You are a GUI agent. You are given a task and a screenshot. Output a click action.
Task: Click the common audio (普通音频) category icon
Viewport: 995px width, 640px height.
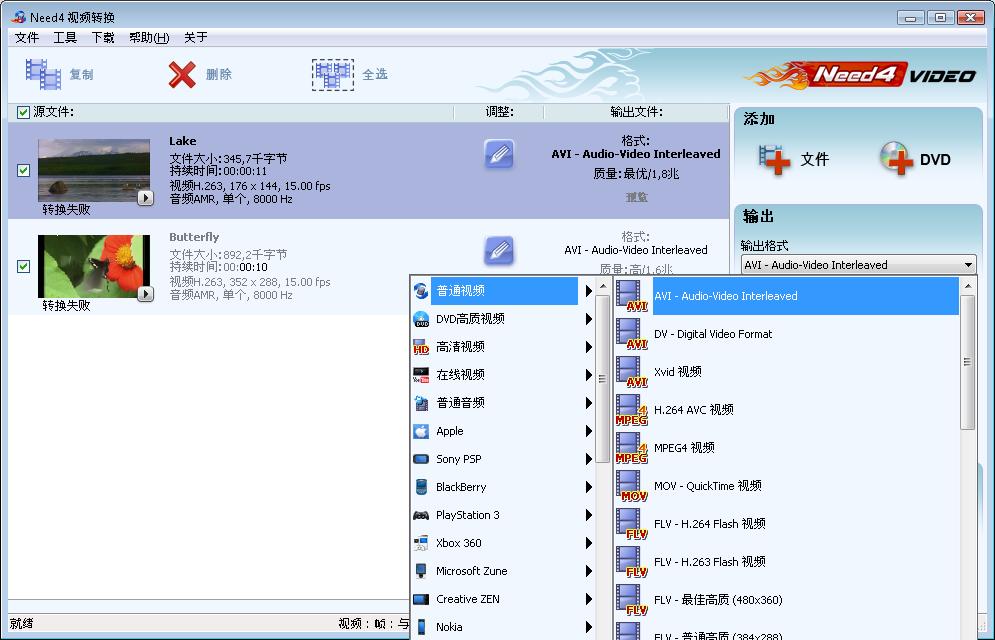coord(421,403)
